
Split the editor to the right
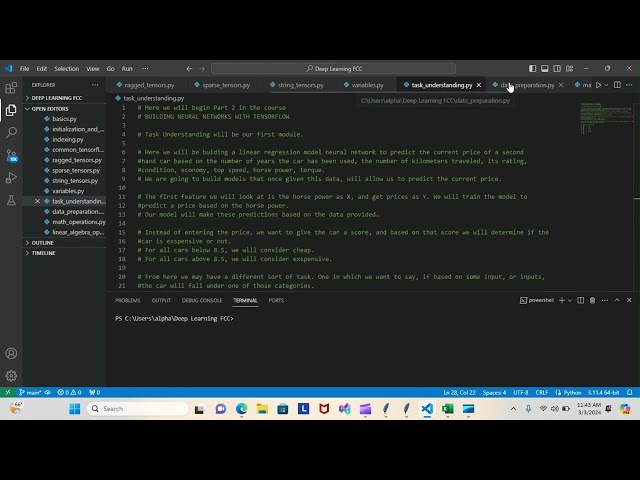[617, 85]
